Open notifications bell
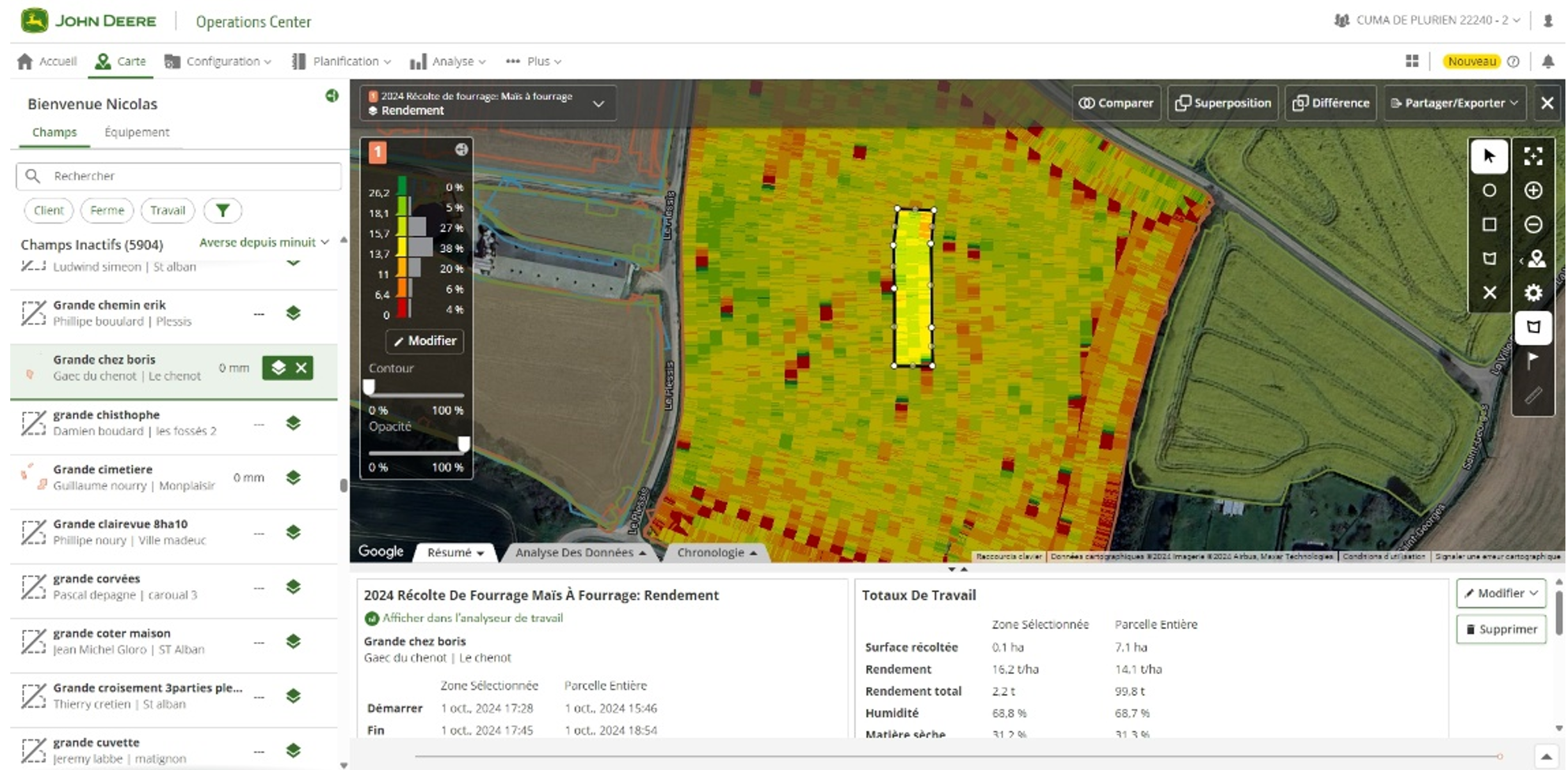The width and height of the screenshot is (1568, 770). point(1548,61)
